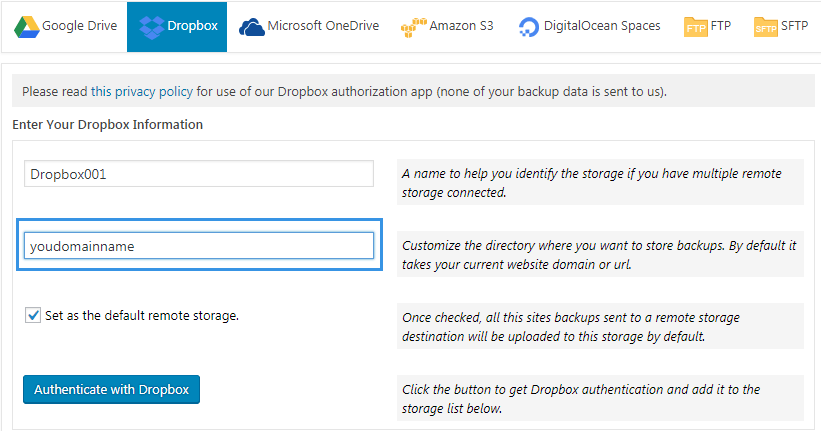Select the active Dropbox tab label
The image size is (821, 431).
click(x=192, y=26)
